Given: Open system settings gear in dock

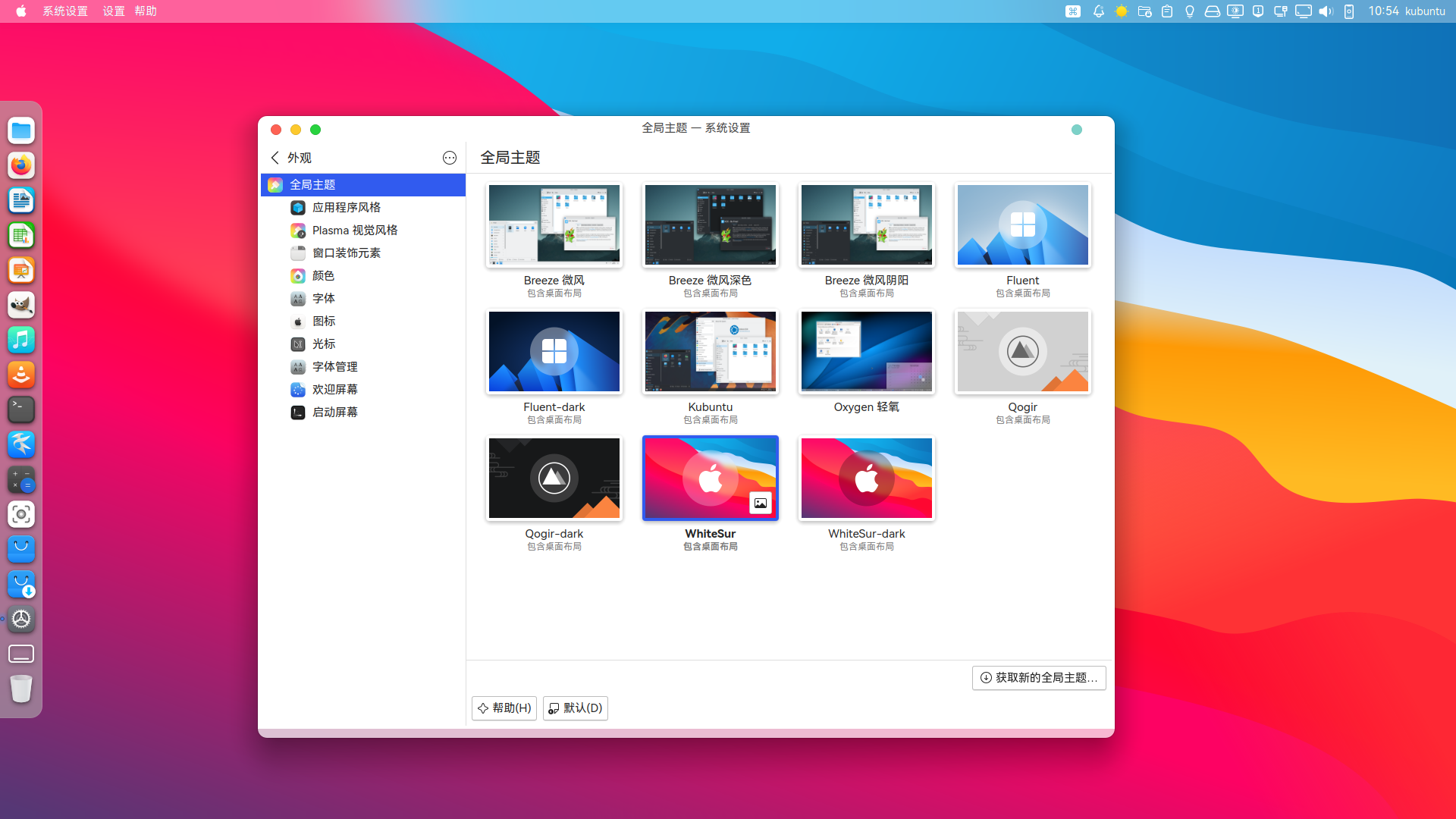Looking at the screenshot, I should pyautogui.click(x=21, y=619).
